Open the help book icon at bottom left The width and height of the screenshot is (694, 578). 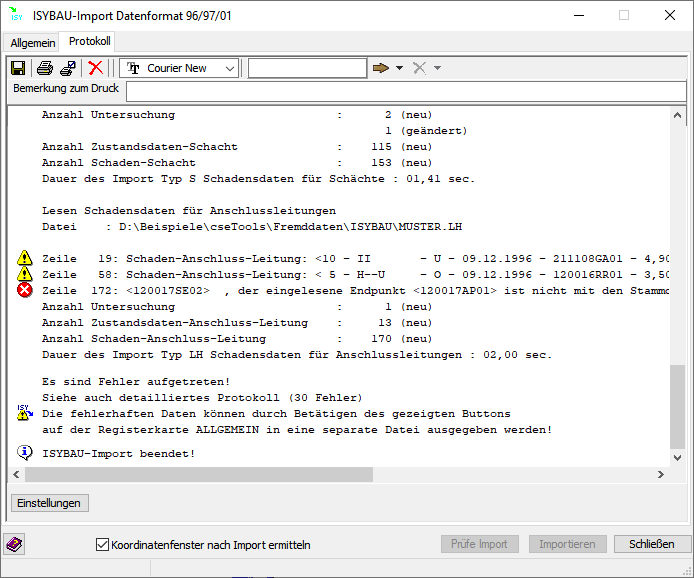click(15, 544)
